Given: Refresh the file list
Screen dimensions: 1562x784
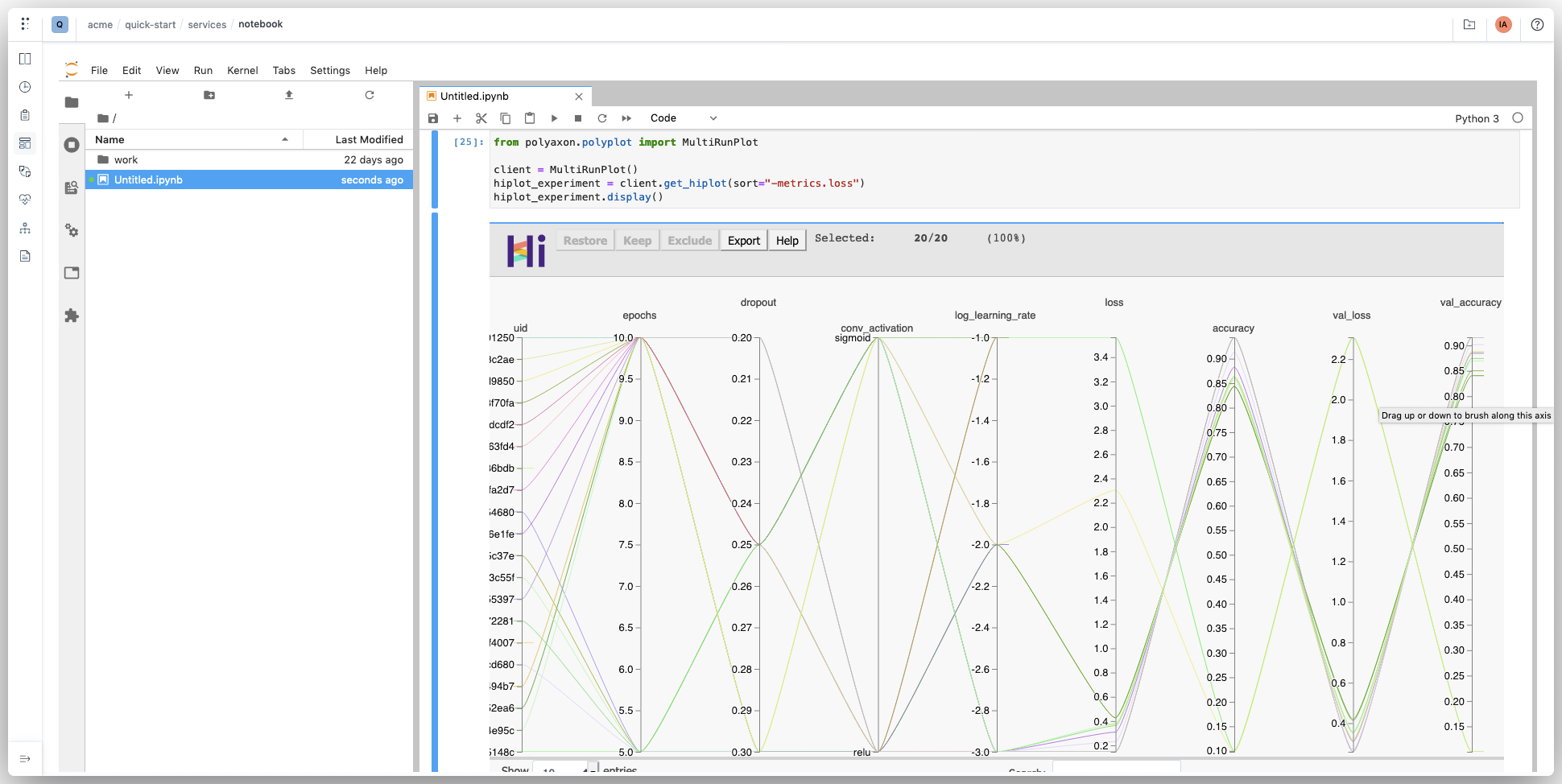Looking at the screenshot, I should point(370,95).
